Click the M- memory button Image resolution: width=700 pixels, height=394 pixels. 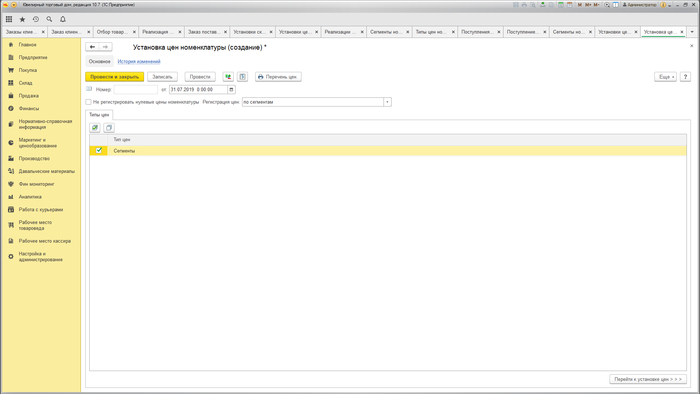tap(596, 5)
